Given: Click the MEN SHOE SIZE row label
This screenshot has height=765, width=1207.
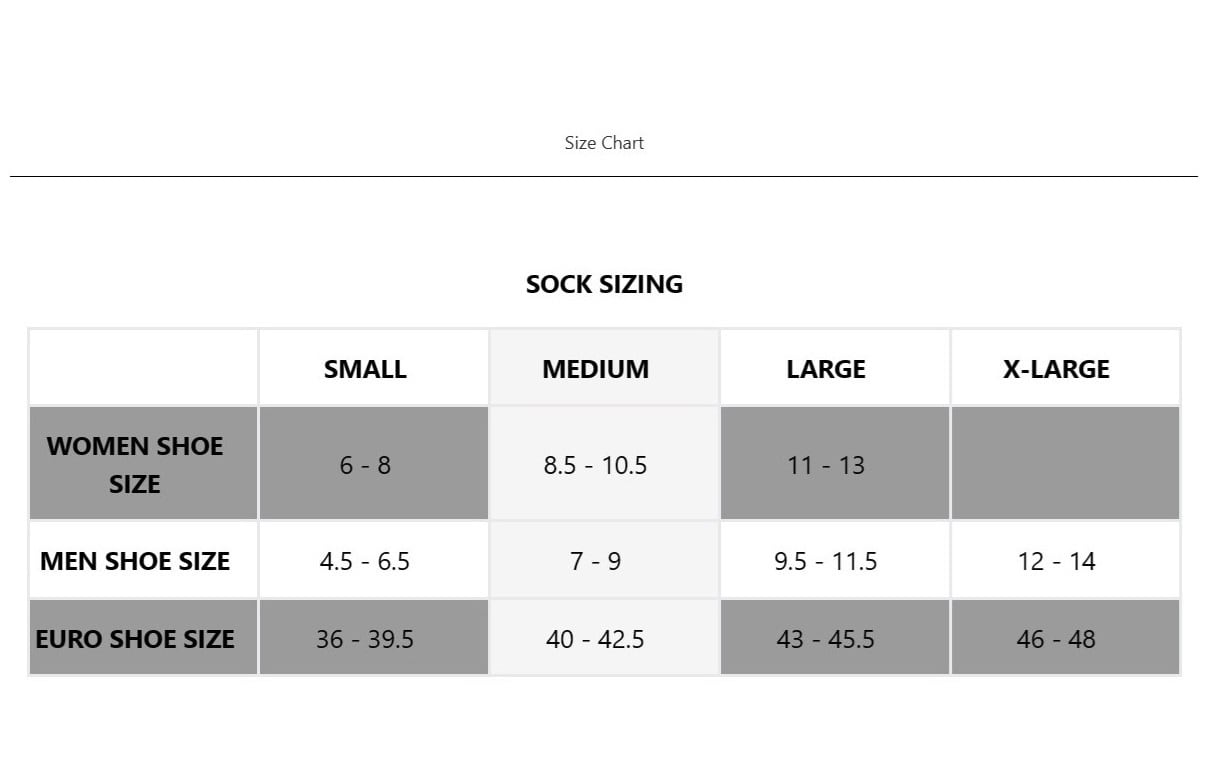Looking at the screenshot, I should pos(135,561).
